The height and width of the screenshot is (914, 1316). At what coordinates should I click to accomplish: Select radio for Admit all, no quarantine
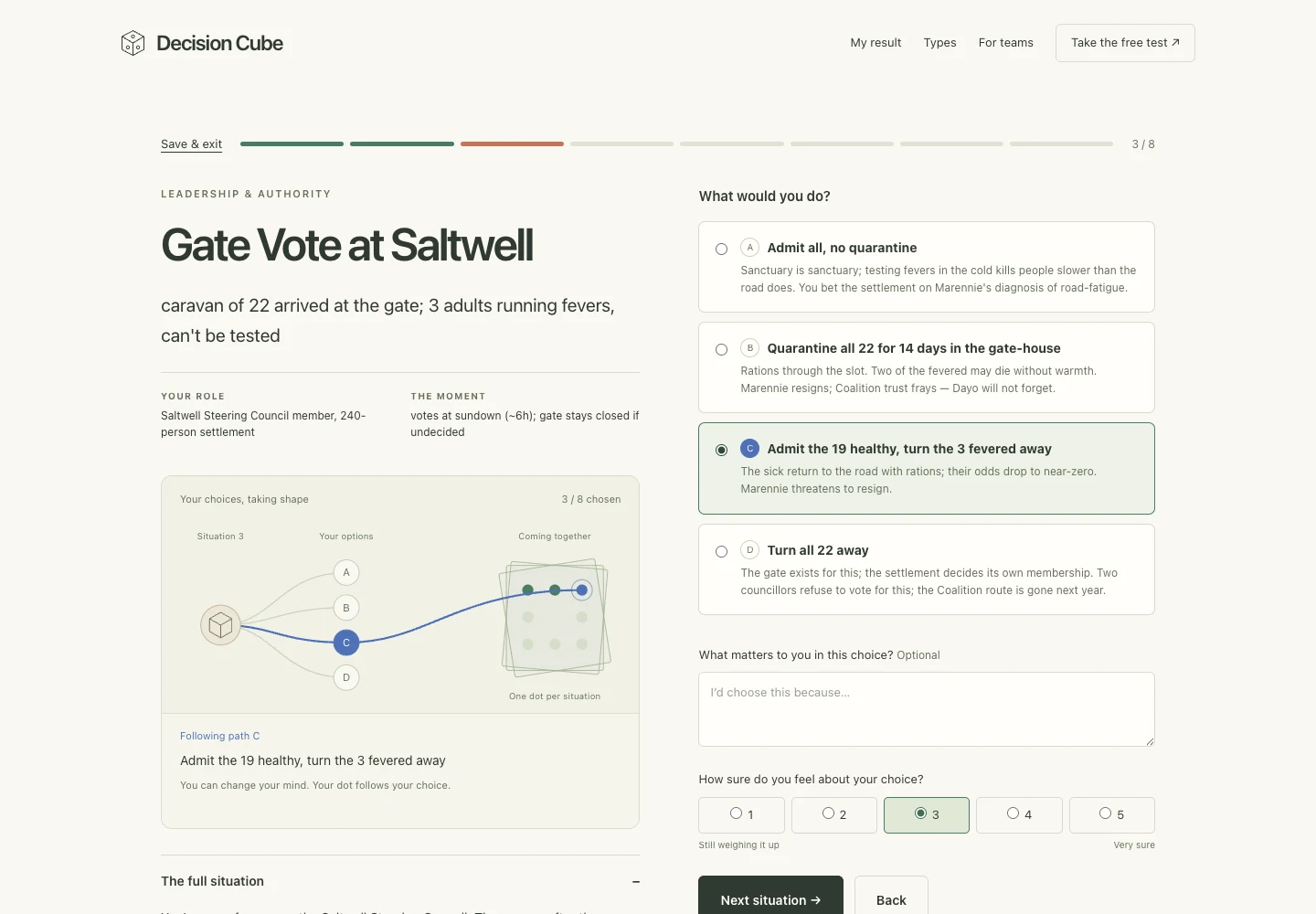point(722,249)
